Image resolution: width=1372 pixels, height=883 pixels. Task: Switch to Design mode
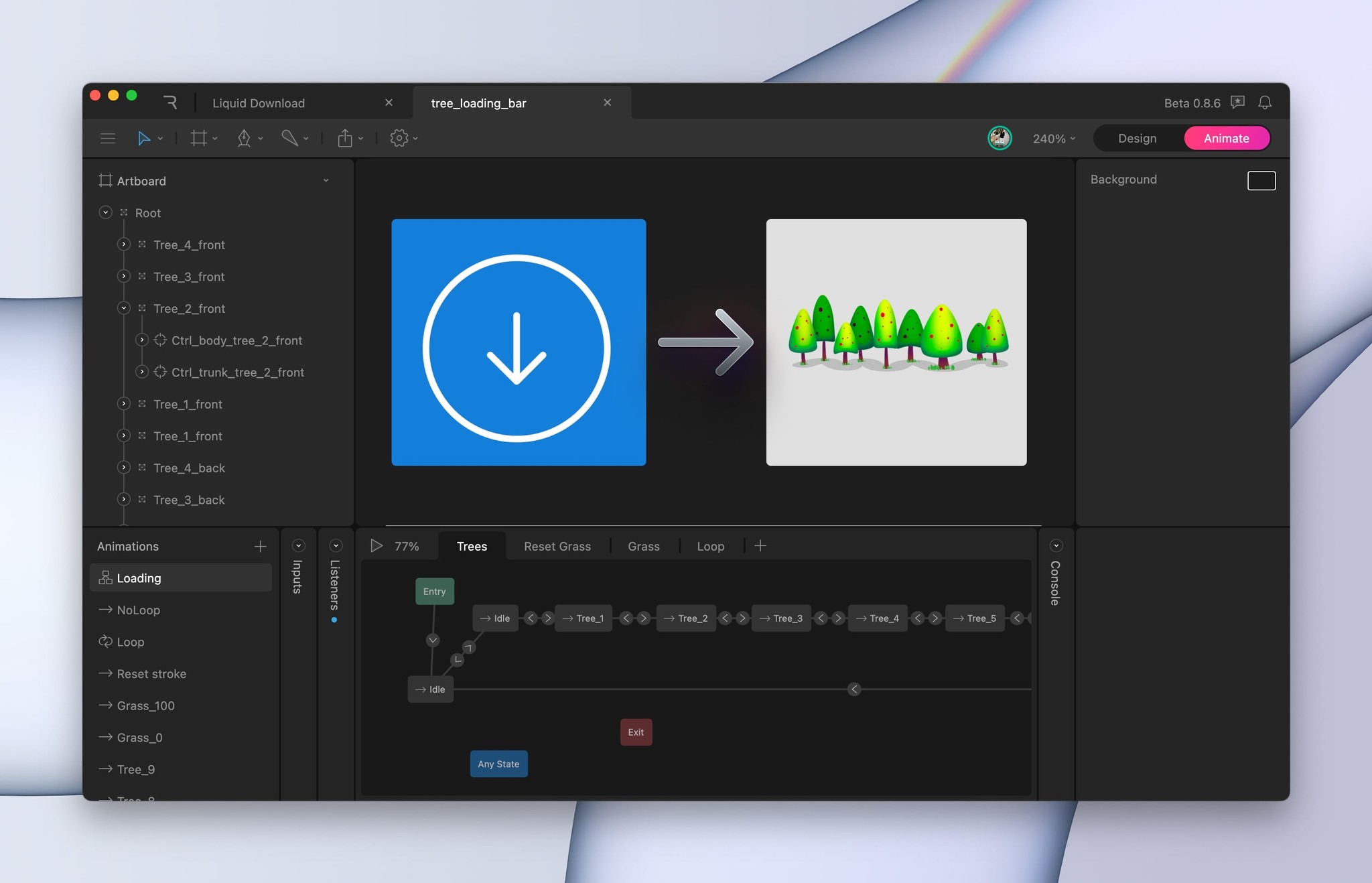click(x=1137, y=139)
